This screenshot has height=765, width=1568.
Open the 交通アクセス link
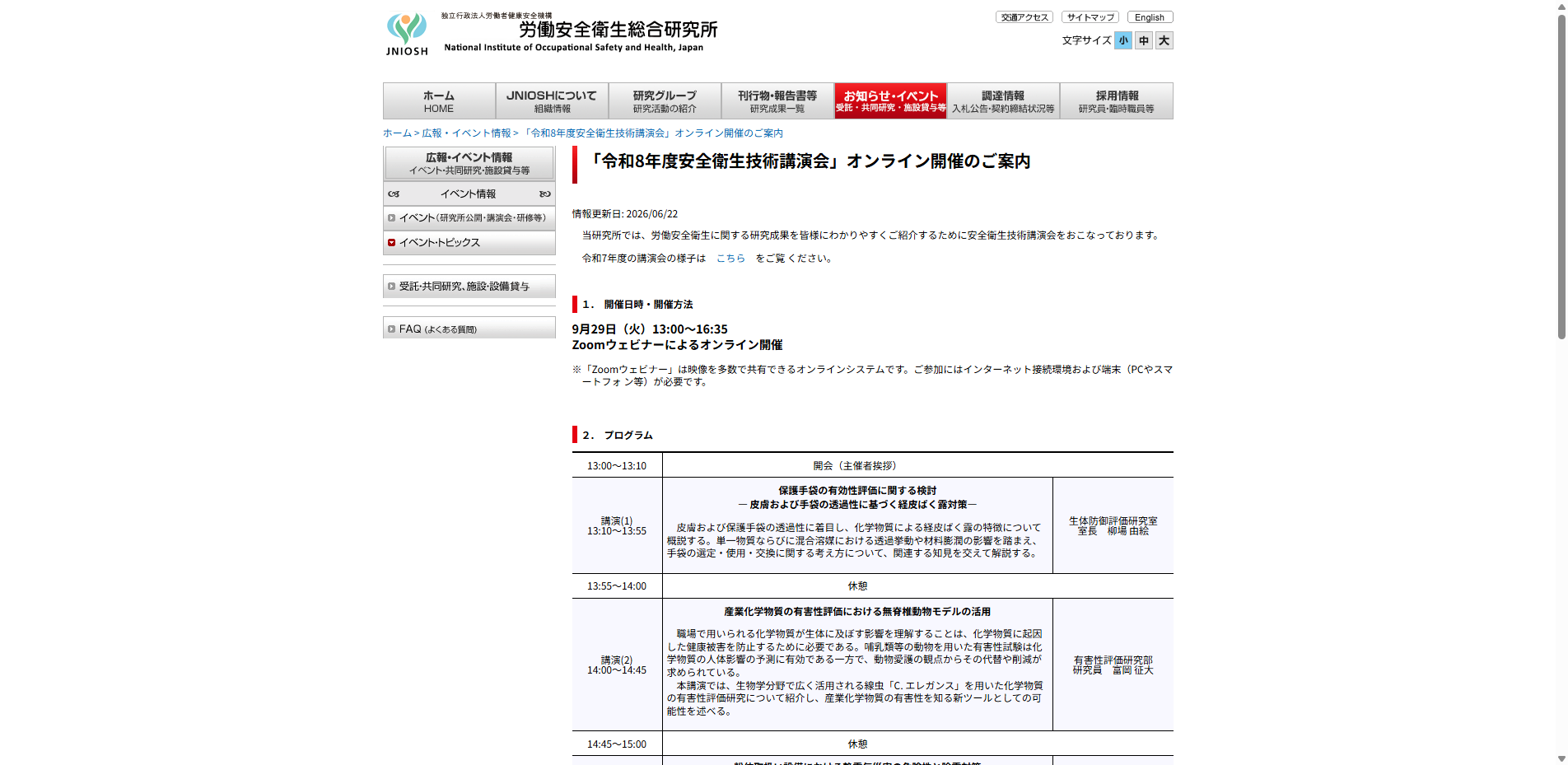1024,17
